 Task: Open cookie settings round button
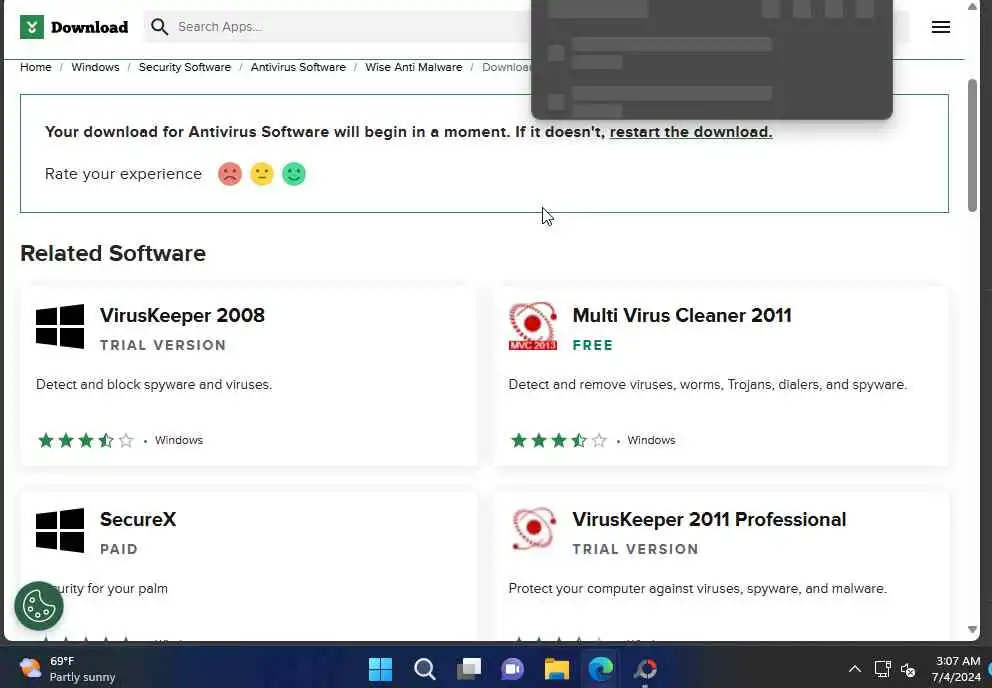pyautogui.click(x=39, y=606)
